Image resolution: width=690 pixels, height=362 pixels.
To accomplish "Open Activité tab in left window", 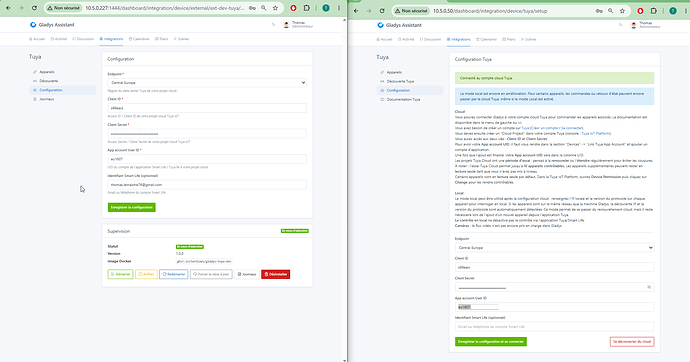I will [59, 39].
